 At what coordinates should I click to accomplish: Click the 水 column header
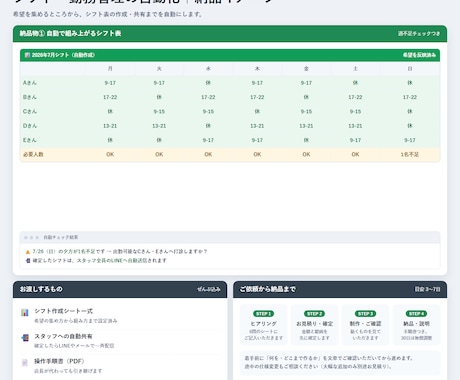208,69
